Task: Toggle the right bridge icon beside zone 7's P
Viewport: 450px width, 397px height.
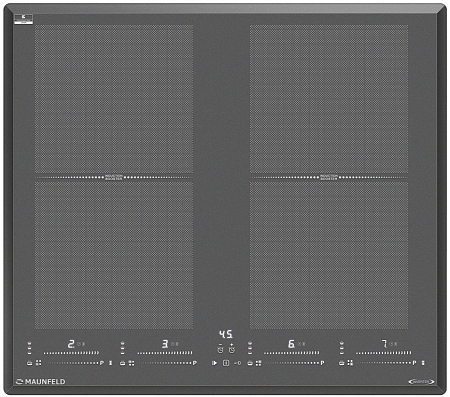Action: (423, 363)
